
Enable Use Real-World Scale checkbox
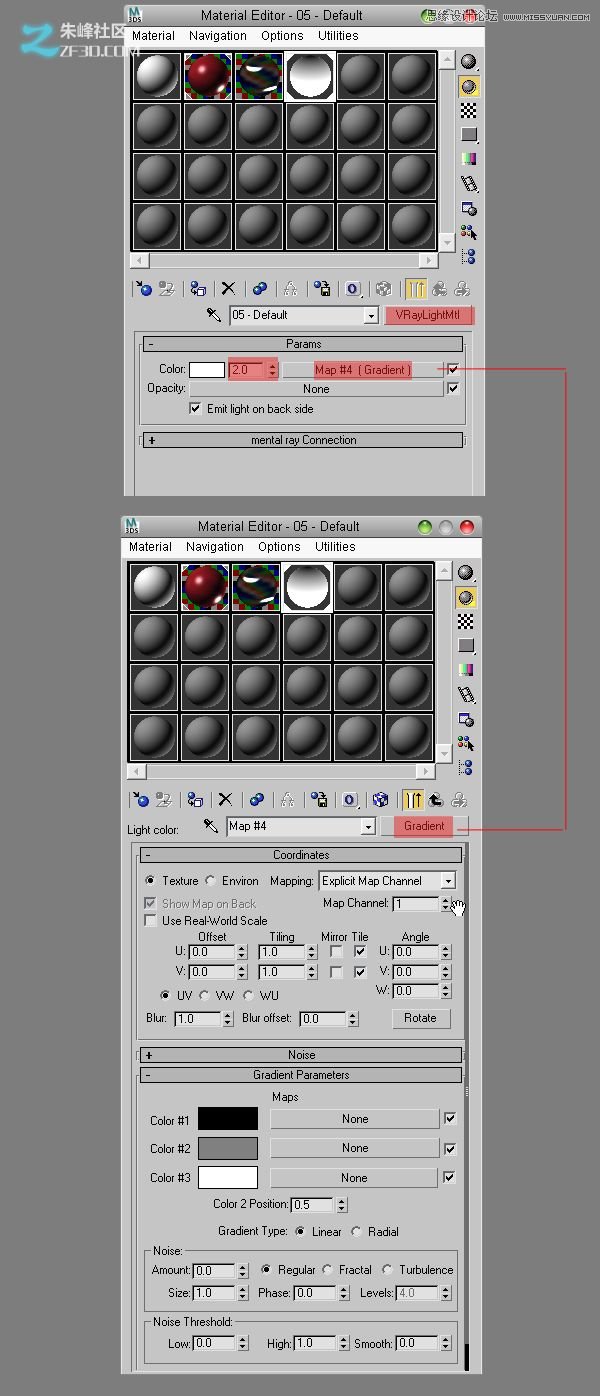[151, 921]
